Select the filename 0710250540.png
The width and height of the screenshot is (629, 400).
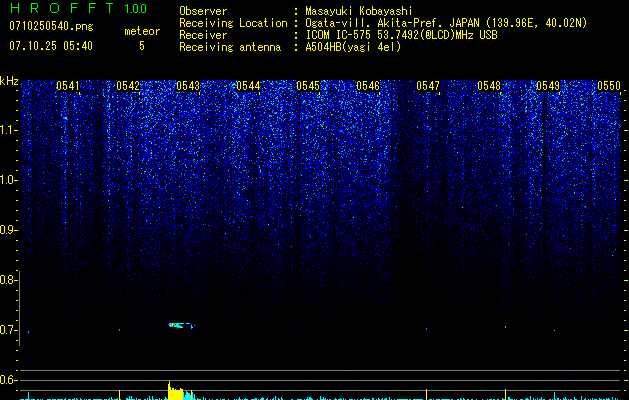[51, 26]
